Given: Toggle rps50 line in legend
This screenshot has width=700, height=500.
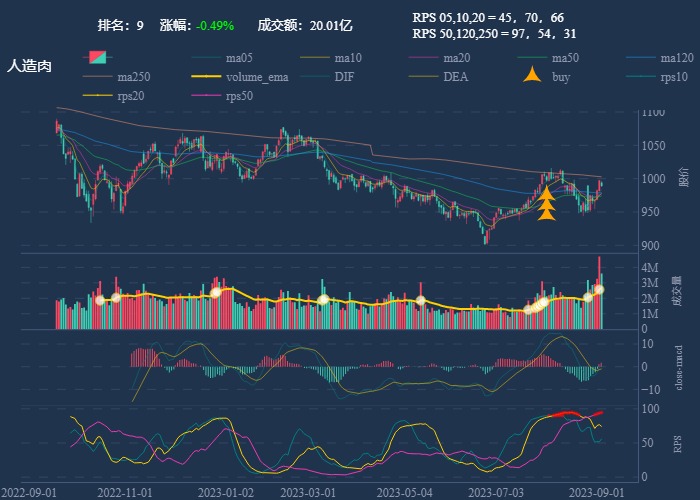Looking at the screenshot, I should pyautogui.click(x=239, y=96).
